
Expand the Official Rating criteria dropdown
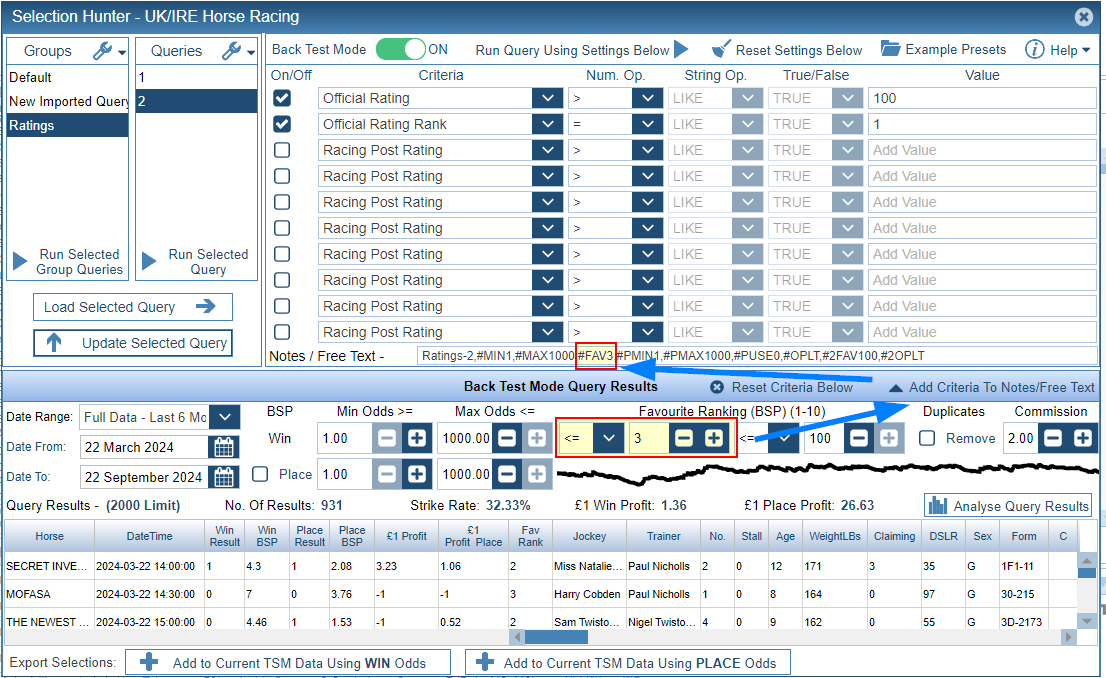pyautogui.click(x=547, y=98)
